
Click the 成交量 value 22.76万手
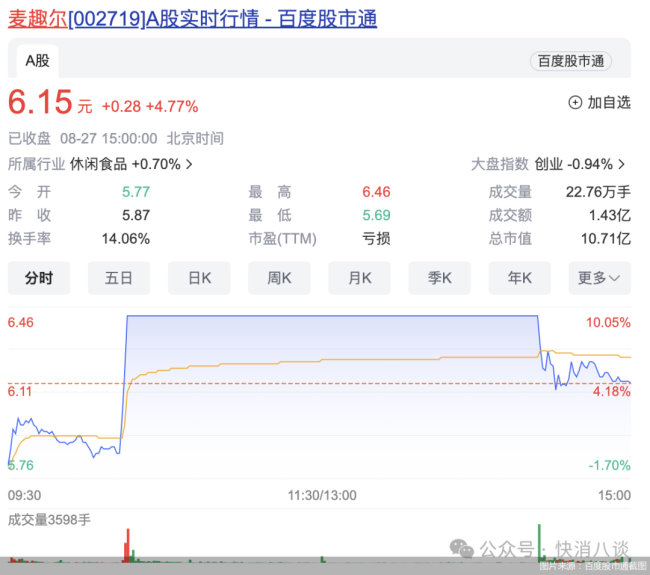598,192
